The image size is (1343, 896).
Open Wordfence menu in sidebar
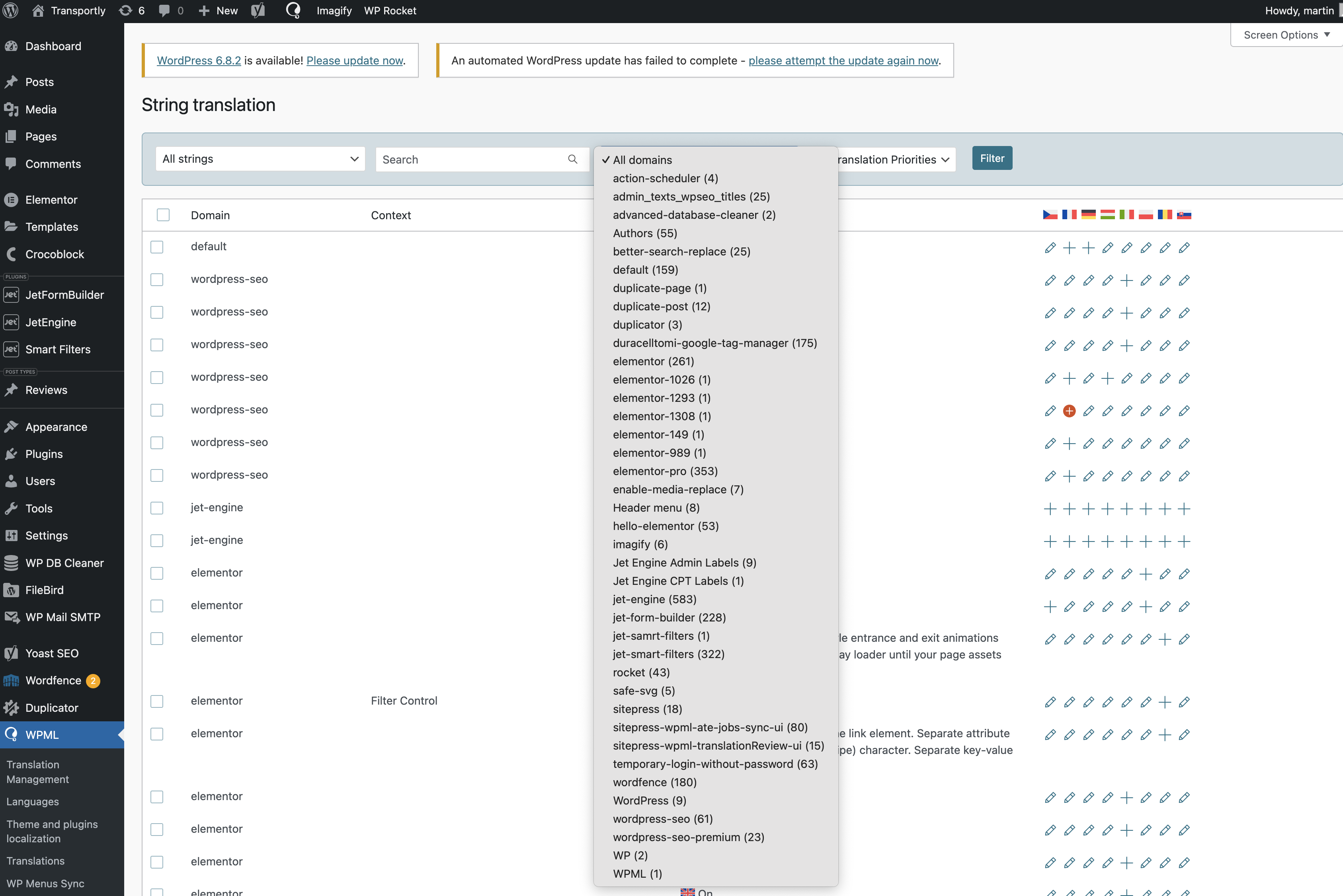[53, 680]
